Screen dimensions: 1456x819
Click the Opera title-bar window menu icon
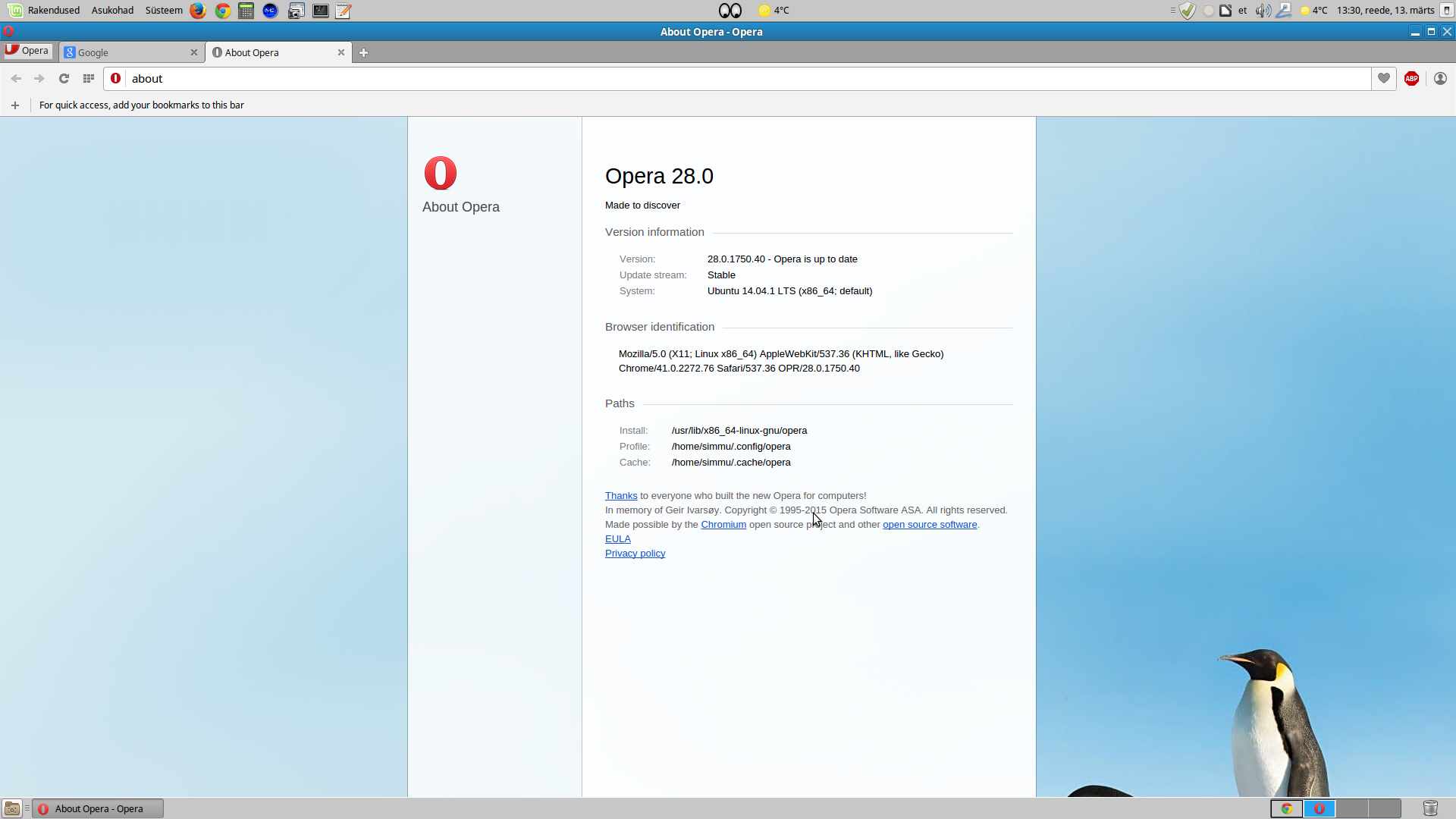8,32
